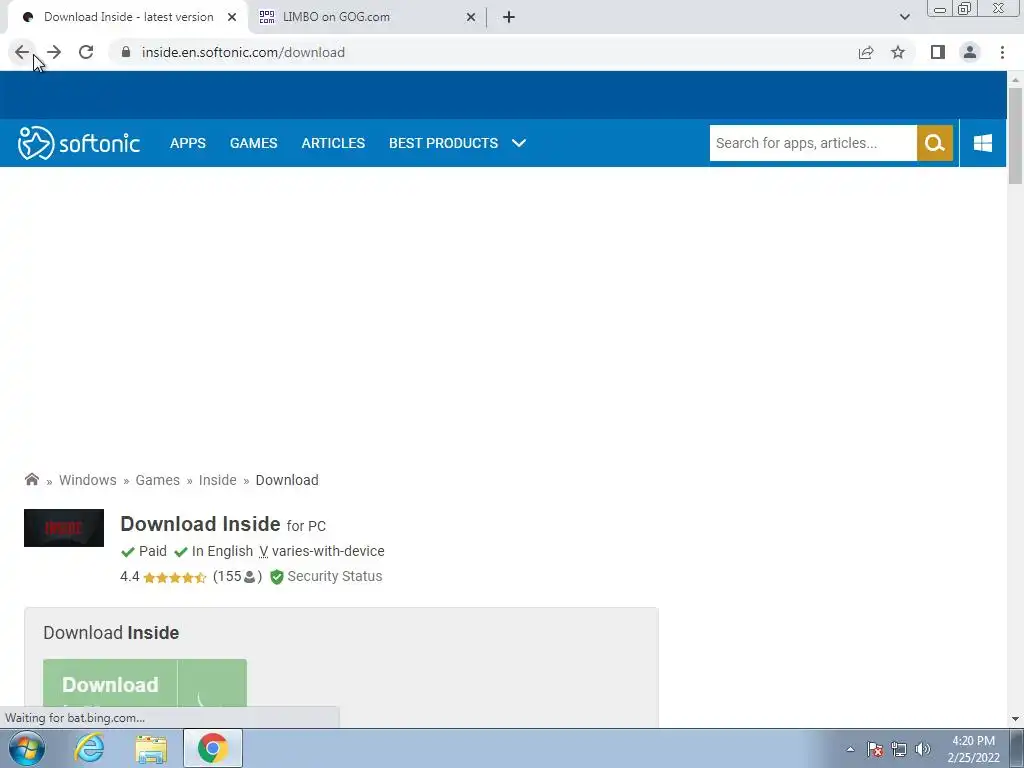
Task: Expand the tab search chevron
Action: pos(904,17)
